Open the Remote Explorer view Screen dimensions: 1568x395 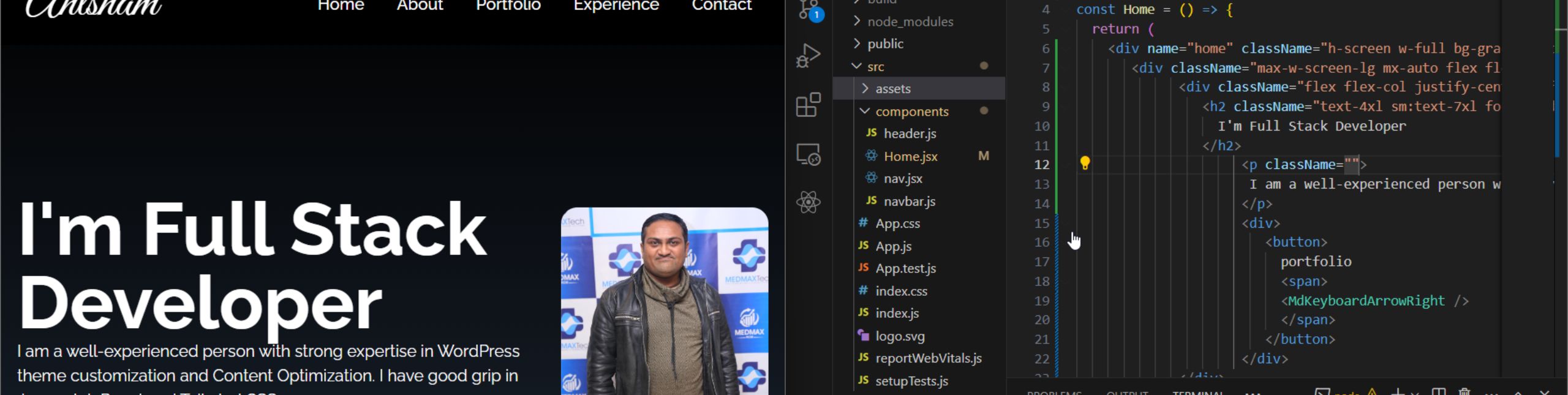(809, 154)
